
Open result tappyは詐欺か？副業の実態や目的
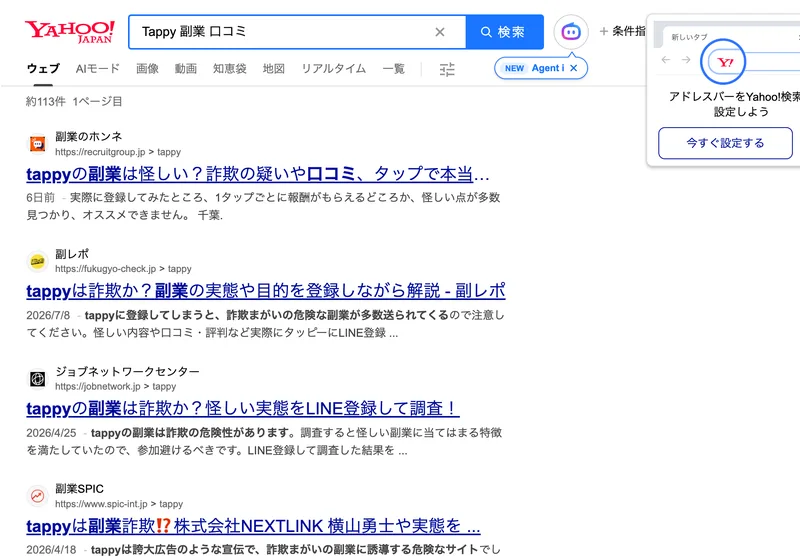click(266, 291)
